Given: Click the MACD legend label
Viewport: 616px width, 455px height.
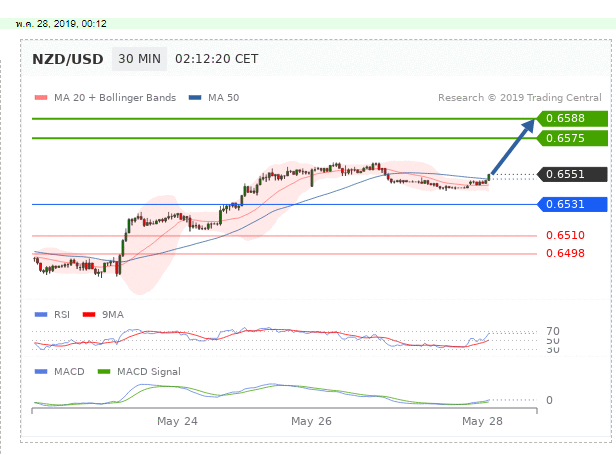Looking at the screenshot, I should pos(69,372).
